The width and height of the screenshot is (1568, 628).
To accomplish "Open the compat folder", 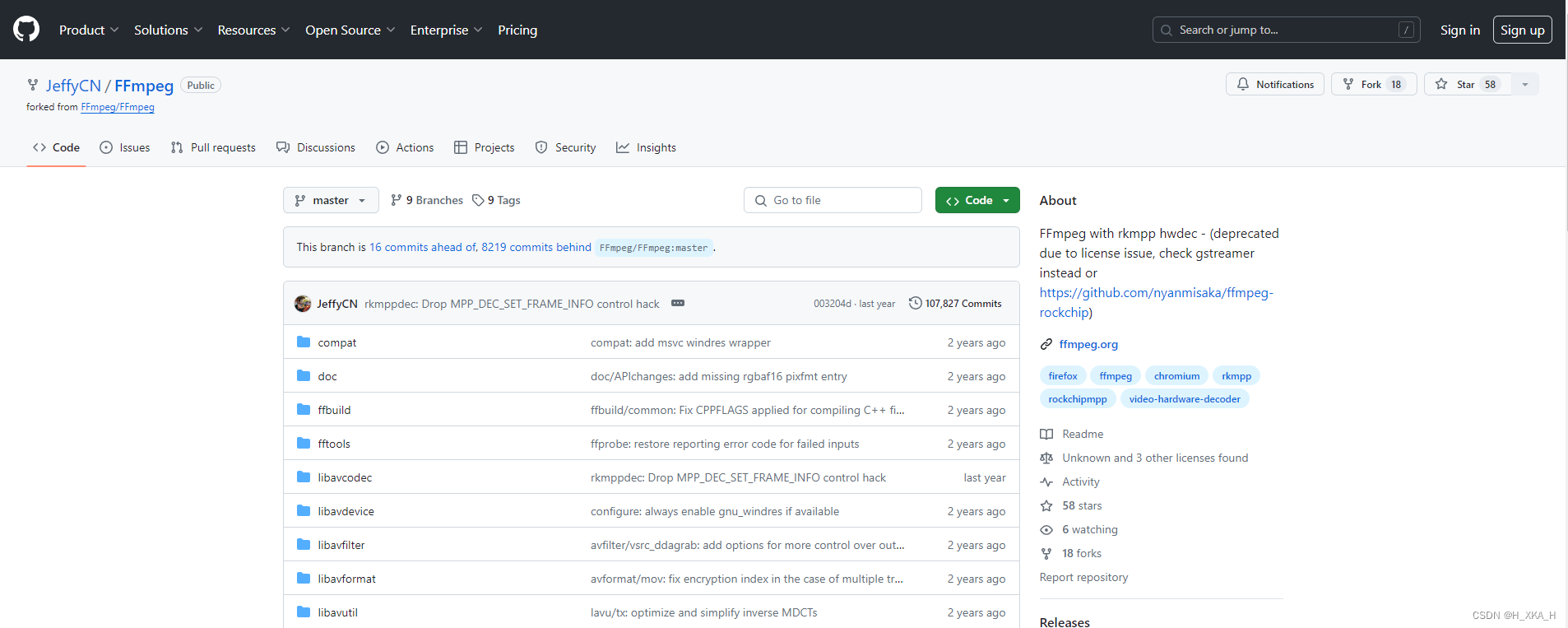I will click(x=337, y=342).
